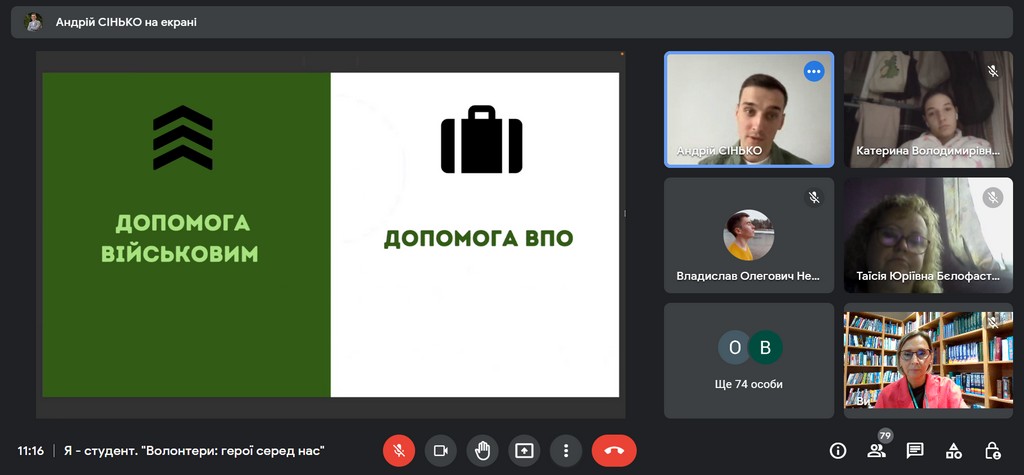
Task: Select Катерина Володимирівна's video tile
Action: pos(928,109)
